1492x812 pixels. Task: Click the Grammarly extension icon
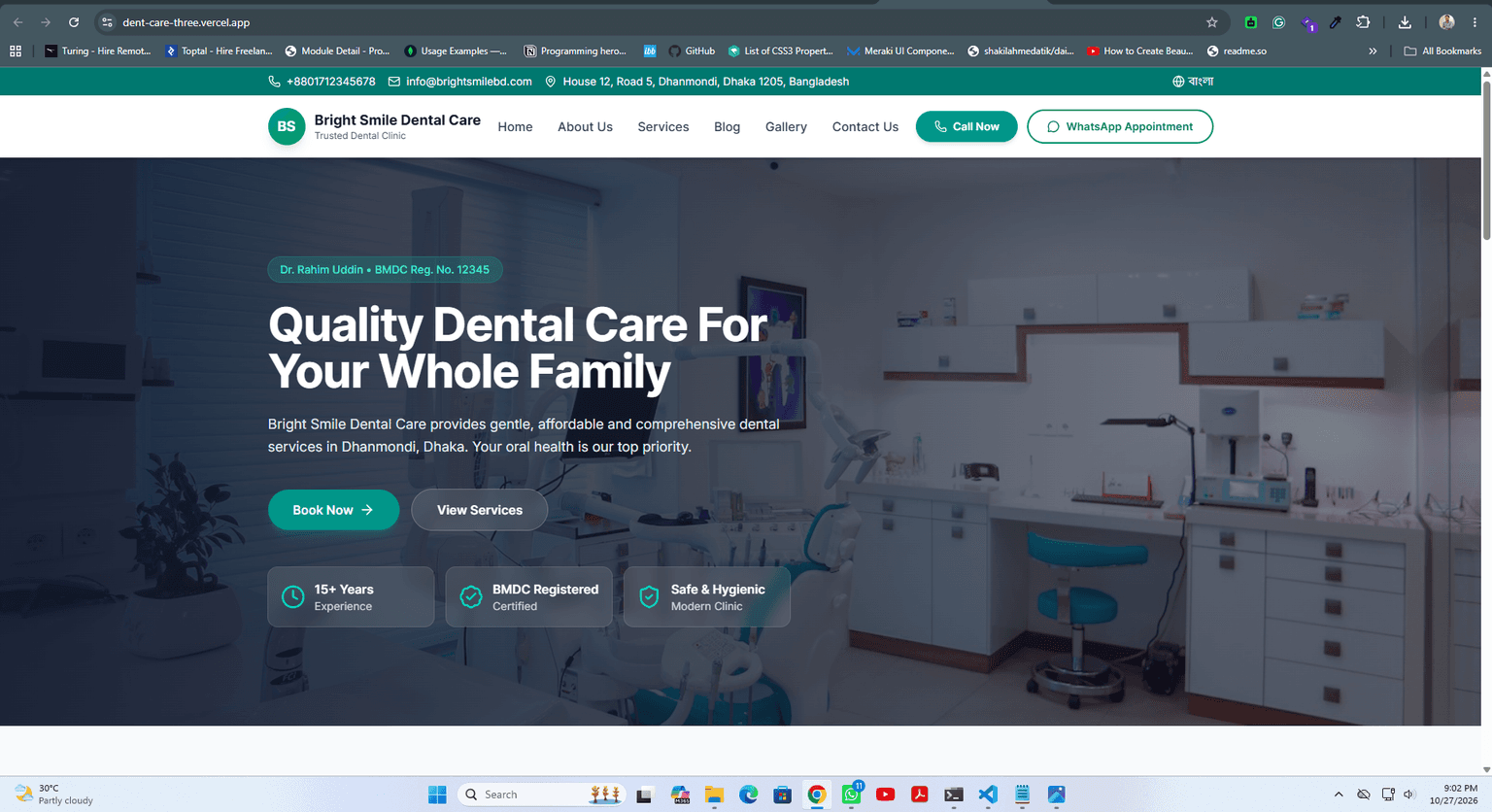pos(1279,22)
